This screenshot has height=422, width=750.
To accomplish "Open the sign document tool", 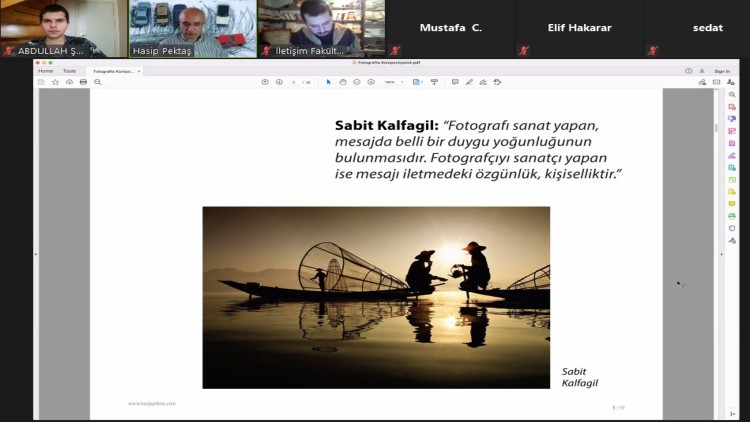I will [483, 82].
